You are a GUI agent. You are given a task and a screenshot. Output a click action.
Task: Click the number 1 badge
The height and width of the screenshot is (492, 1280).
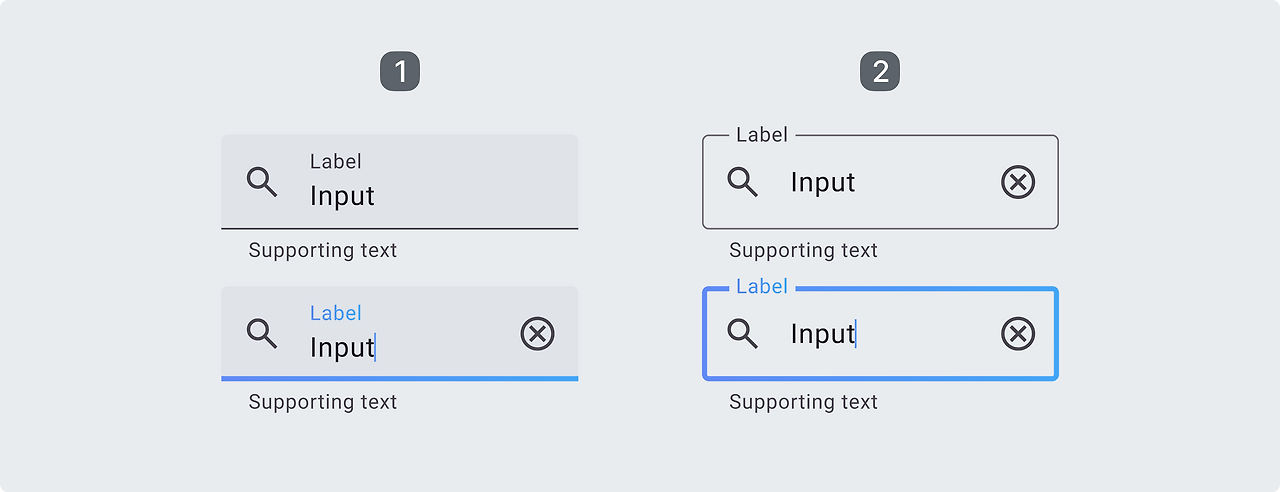(x=400, y=72)
